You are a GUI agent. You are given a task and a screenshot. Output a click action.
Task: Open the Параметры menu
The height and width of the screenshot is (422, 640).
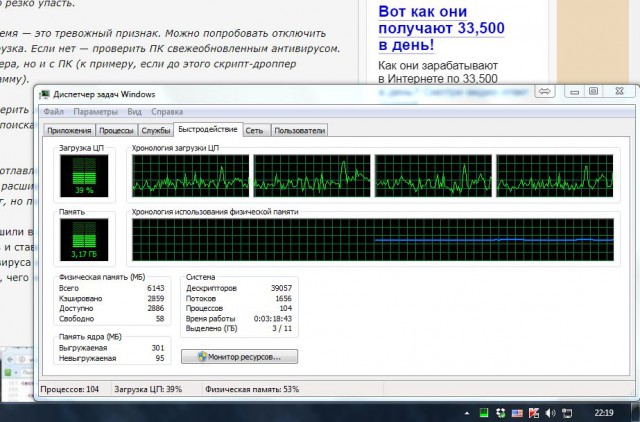(96, 112)
